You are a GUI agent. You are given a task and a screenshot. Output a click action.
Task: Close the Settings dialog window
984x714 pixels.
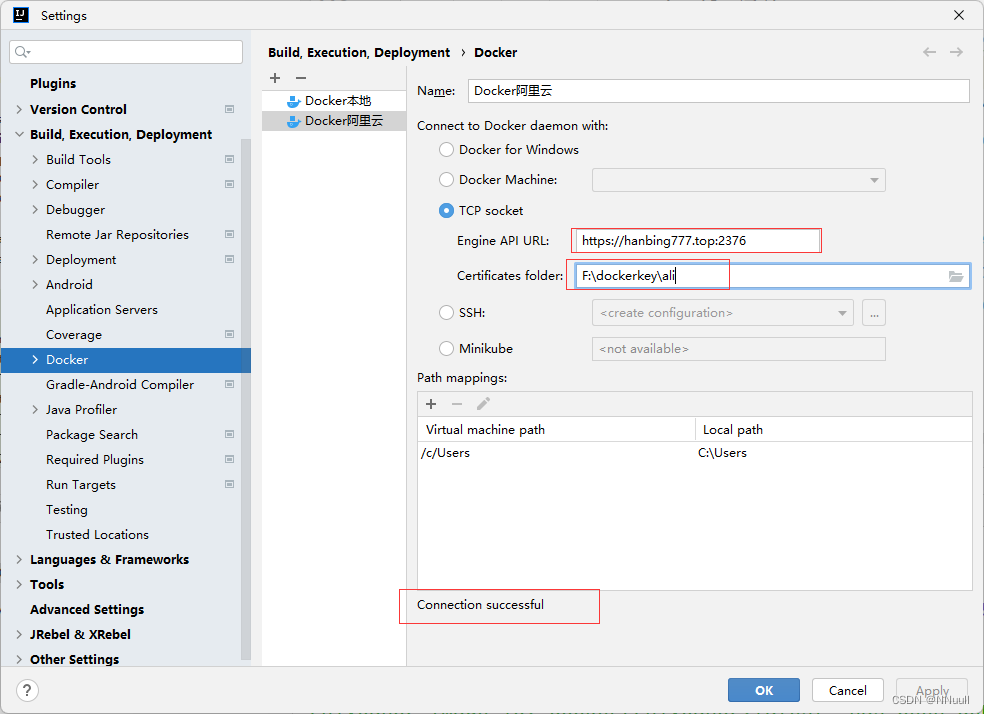click(x=959, y=15)
